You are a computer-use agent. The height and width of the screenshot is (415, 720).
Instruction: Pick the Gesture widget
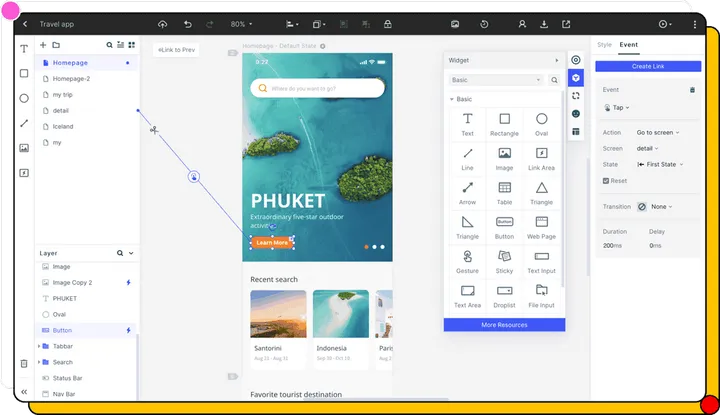[x=467, y=262]
